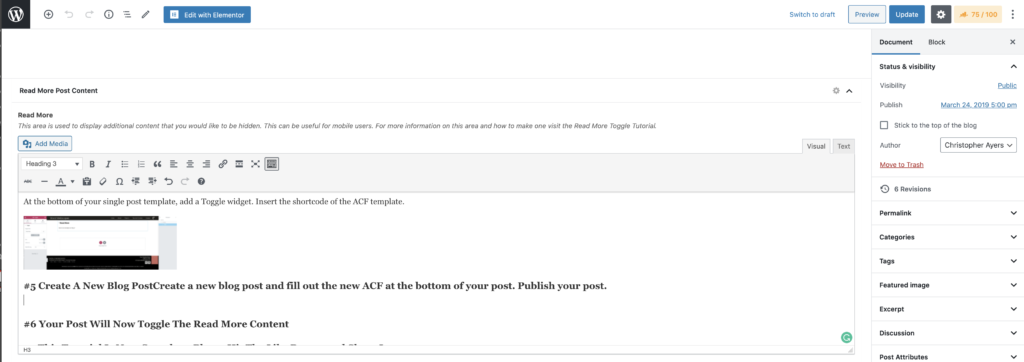Image resolution: width=1024 pixels, height=362 pixels.
Task: Insert Read More tag icon
Action: pos(239,164)
